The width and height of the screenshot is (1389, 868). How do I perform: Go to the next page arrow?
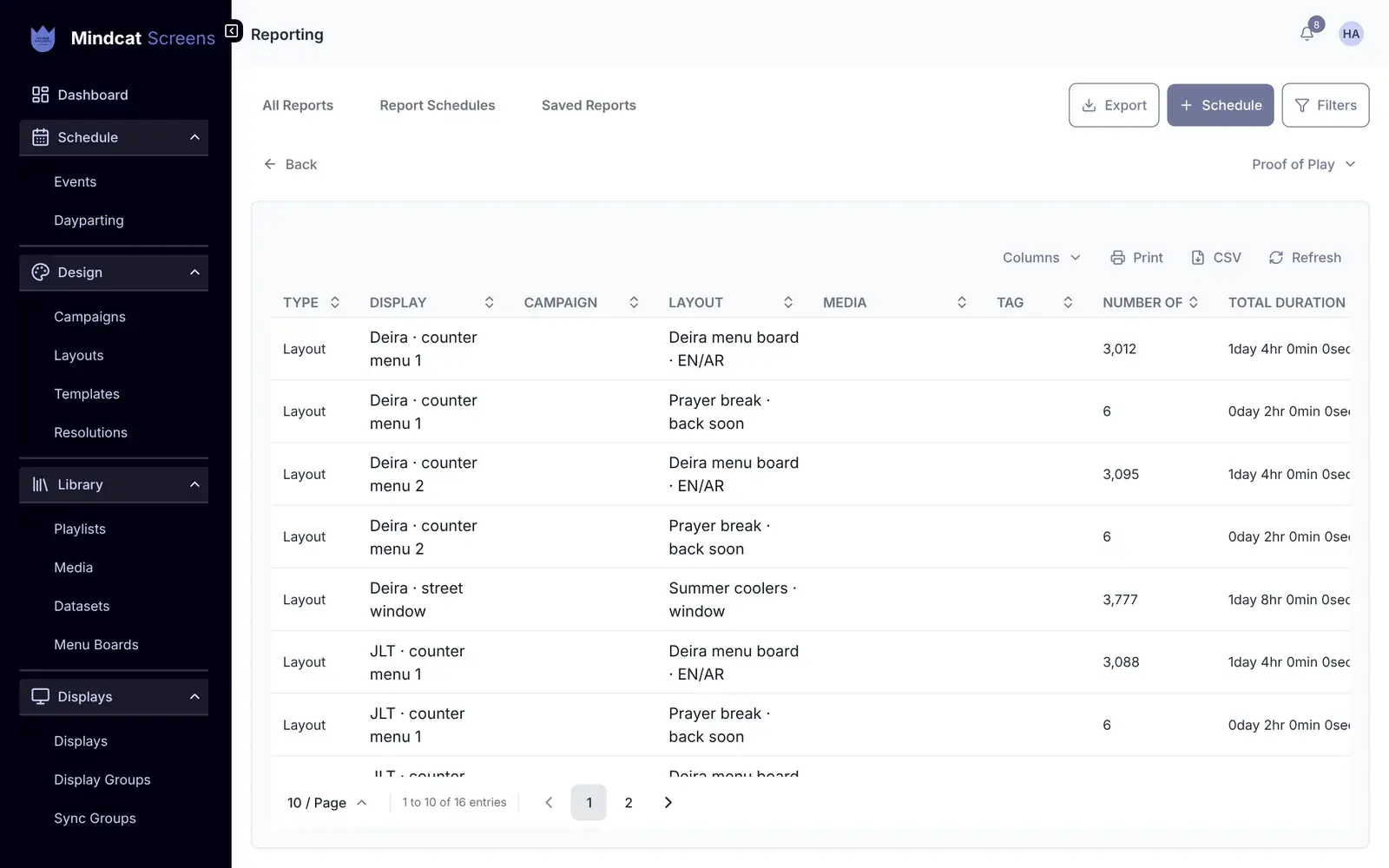click(x=668, y=803)
